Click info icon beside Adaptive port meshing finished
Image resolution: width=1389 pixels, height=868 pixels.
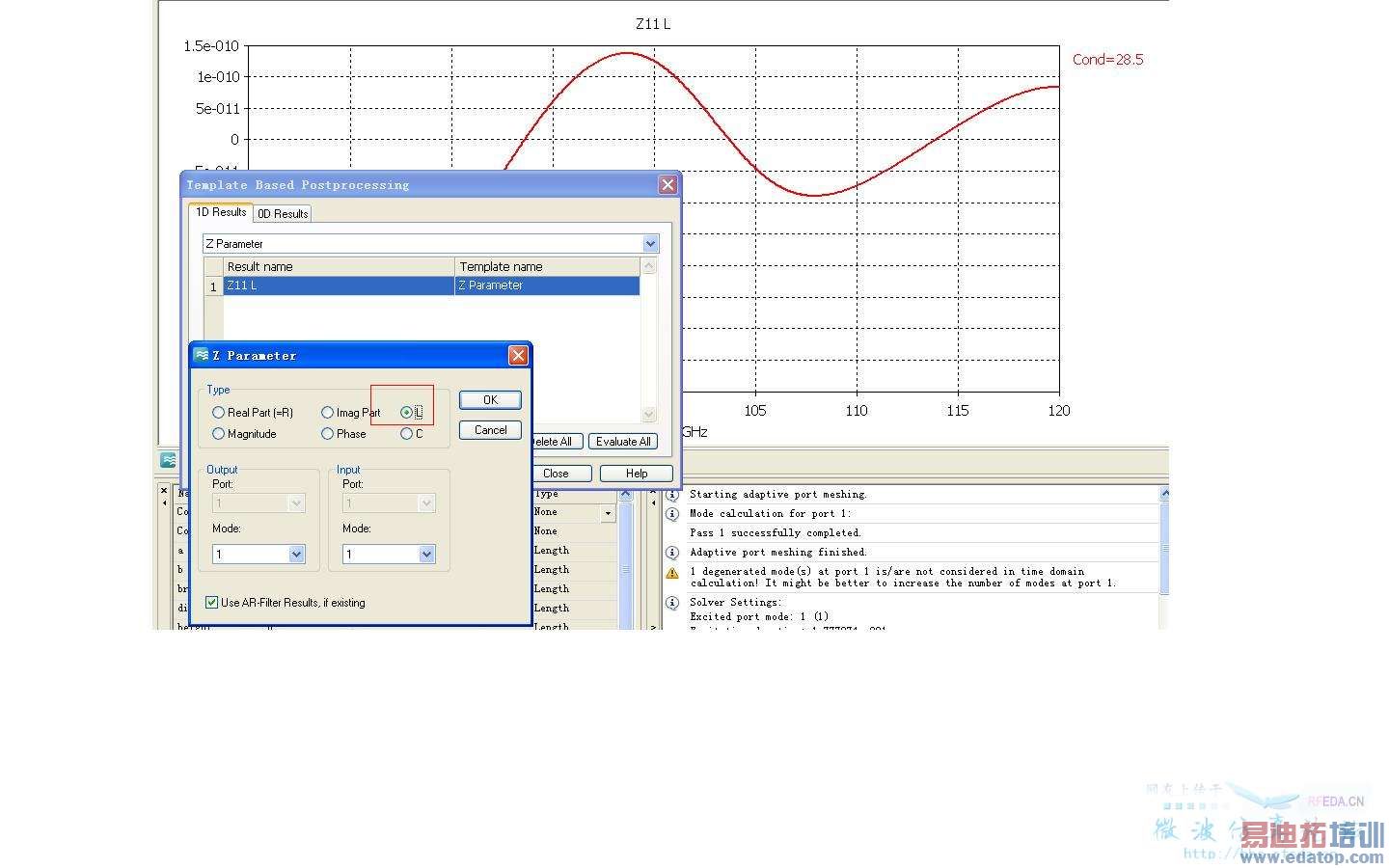click(672, 553)
